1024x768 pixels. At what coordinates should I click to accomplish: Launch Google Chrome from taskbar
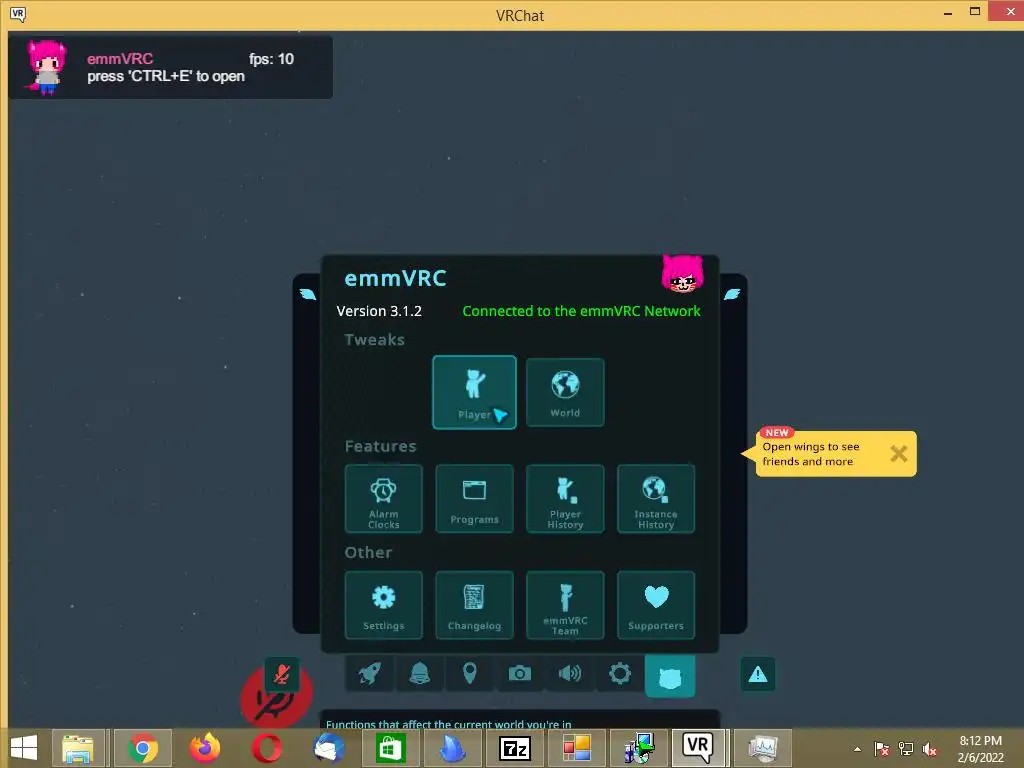(x=143, y=748)
